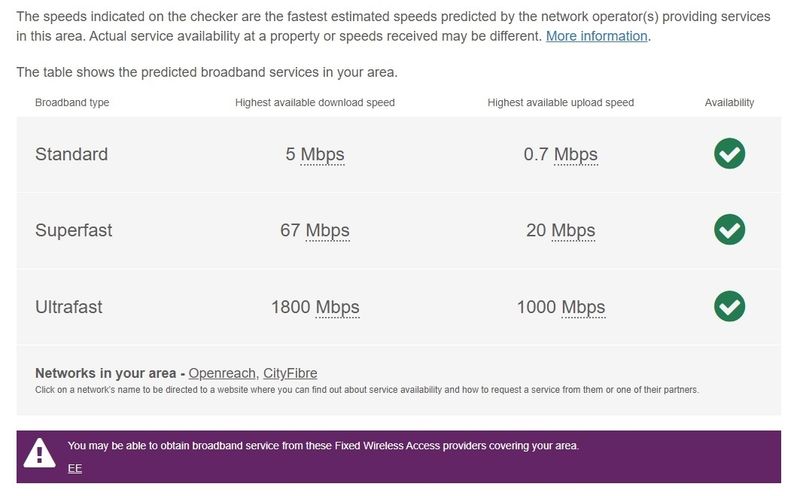
Task: Open the CityFibre network link
Action: [290, 373]
